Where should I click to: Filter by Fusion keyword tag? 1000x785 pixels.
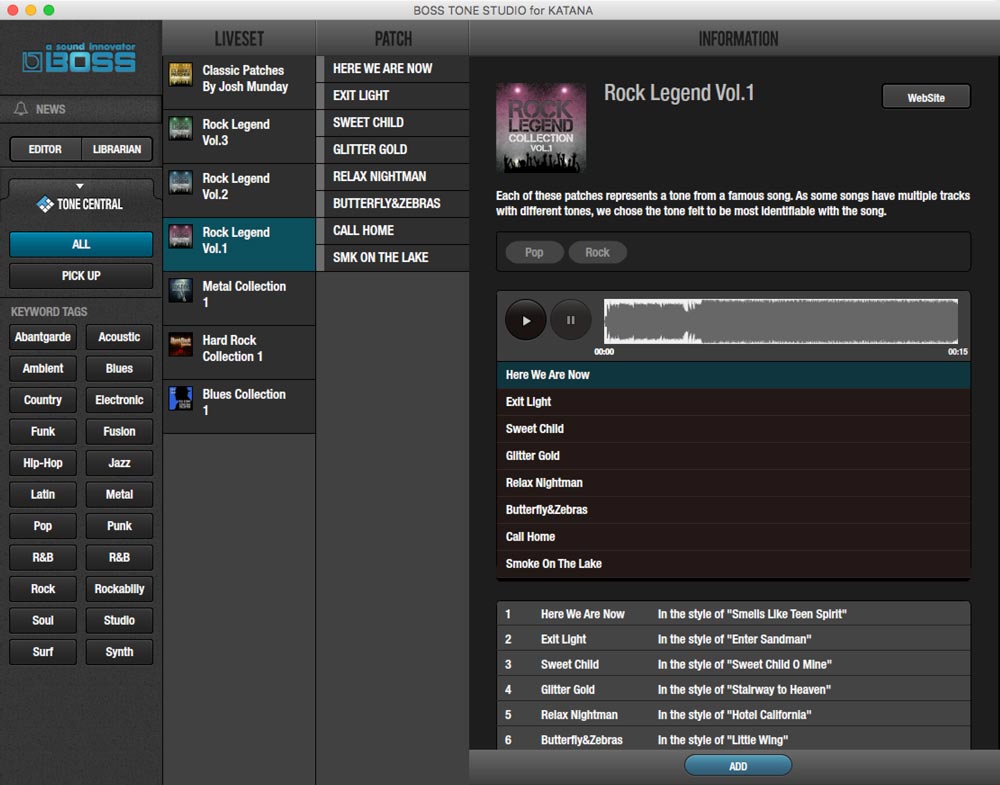point(119,431)
